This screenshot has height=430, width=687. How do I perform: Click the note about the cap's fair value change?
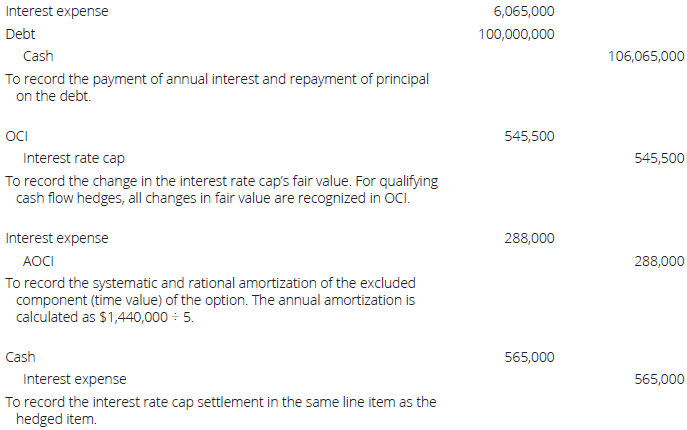point(220,189)
